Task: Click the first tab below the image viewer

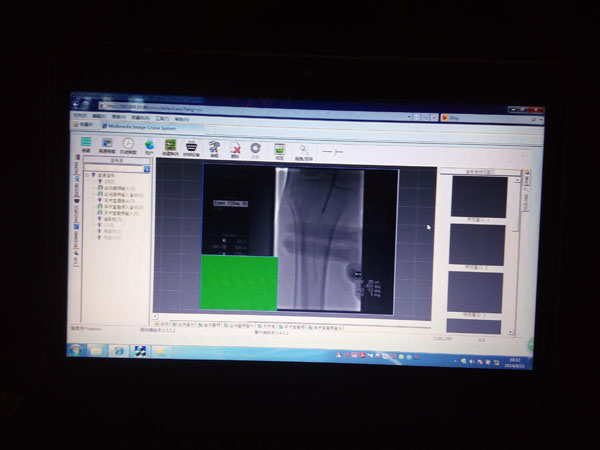Action: click(x=163, y=324)
